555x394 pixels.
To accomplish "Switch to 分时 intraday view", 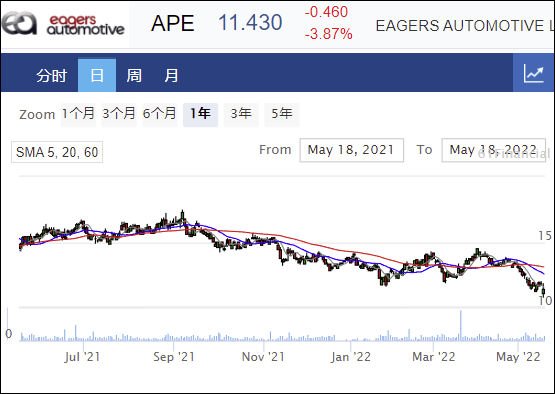I will [x=51, y=75].
